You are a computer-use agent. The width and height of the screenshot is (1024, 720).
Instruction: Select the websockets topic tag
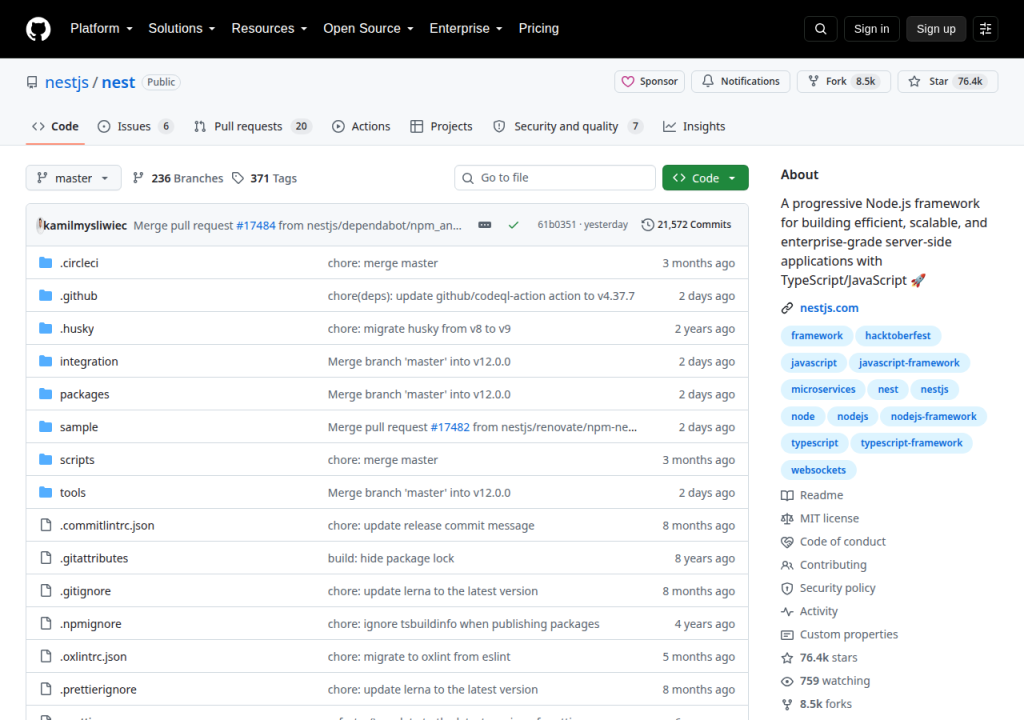tap(818, 470)
